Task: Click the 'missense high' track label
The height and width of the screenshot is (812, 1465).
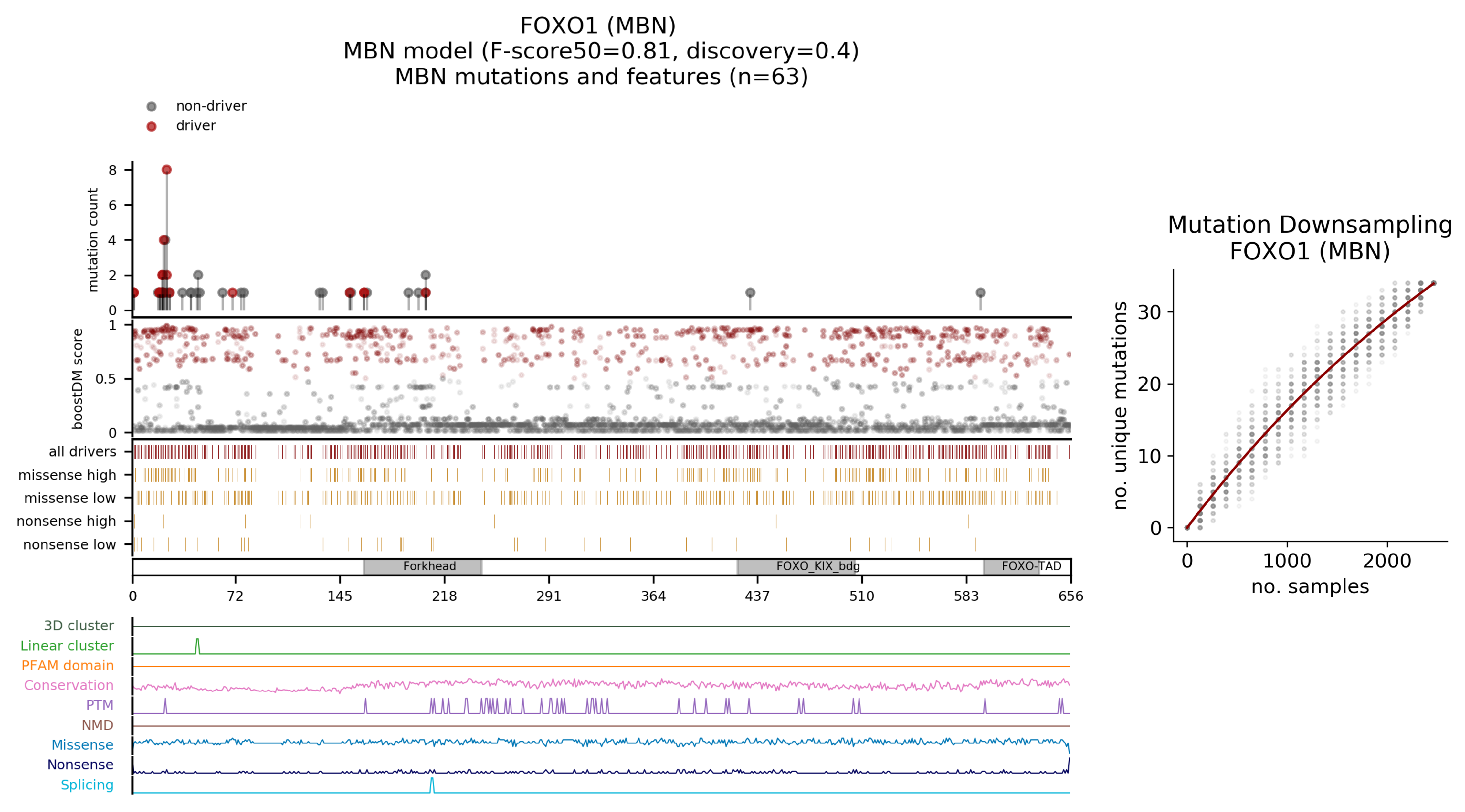Action: (x=67, y=475)
